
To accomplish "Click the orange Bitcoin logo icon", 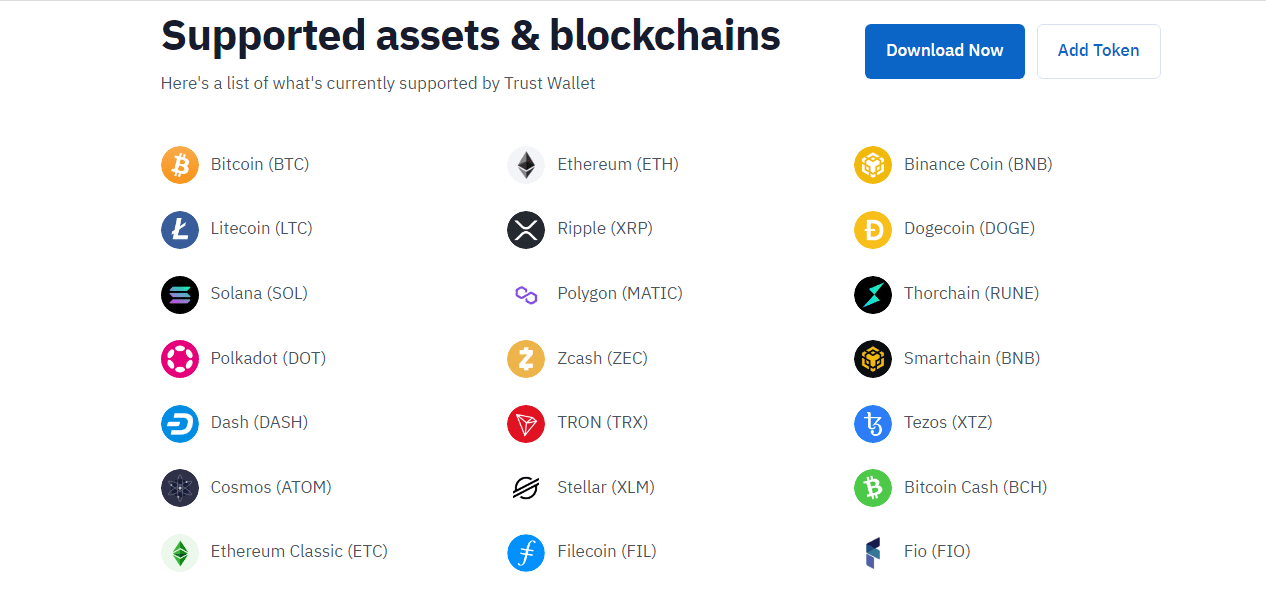I will 180,165.
